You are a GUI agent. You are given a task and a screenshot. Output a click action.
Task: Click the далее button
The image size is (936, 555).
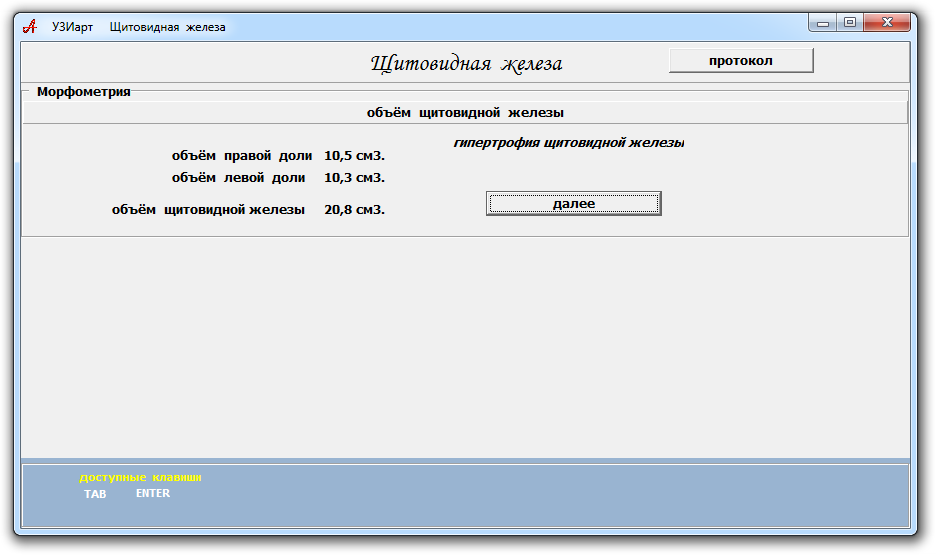pyautogui.click(x=574, y=204)
